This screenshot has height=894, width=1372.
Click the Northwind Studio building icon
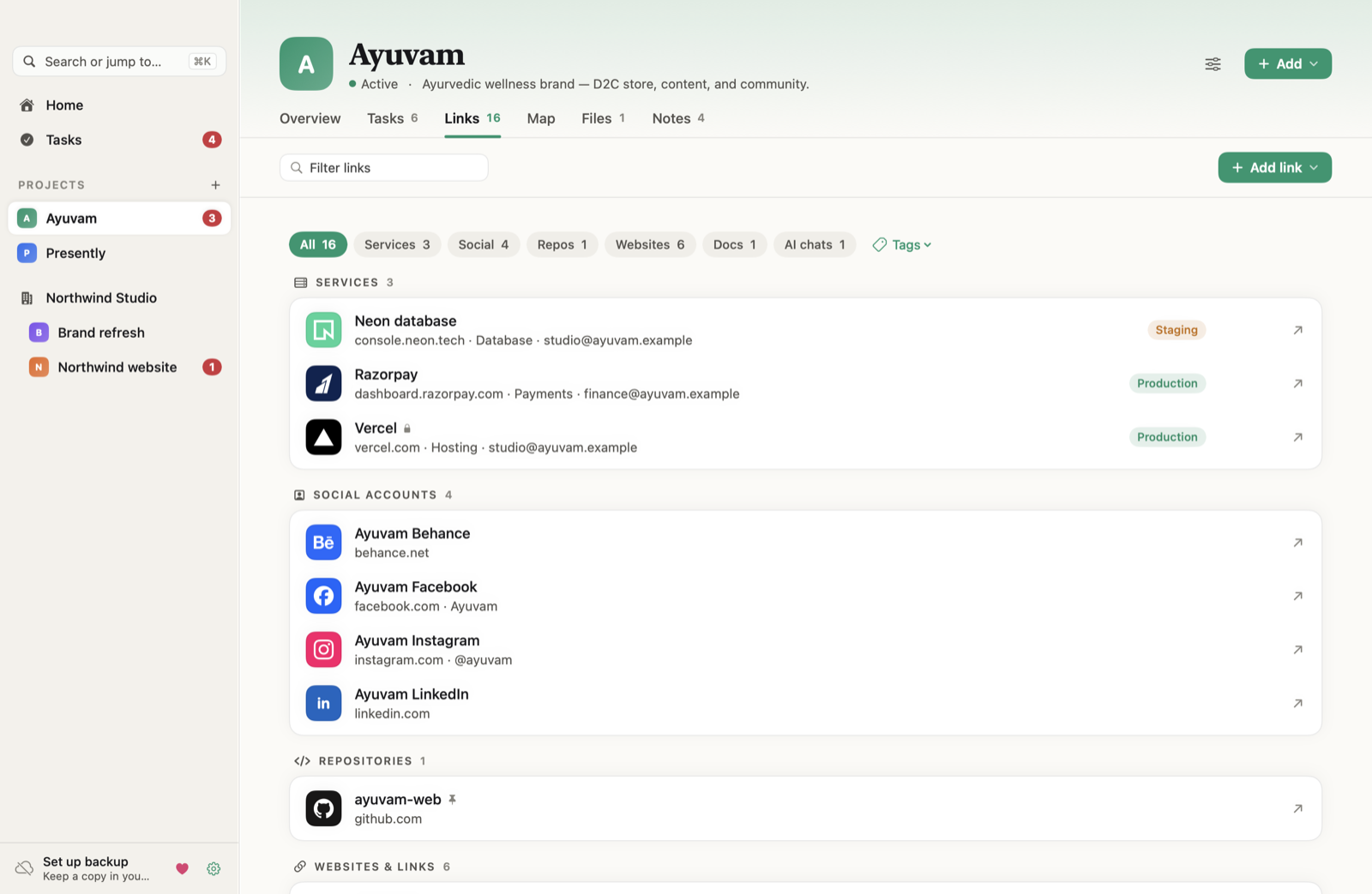click(x=27, y=298)
